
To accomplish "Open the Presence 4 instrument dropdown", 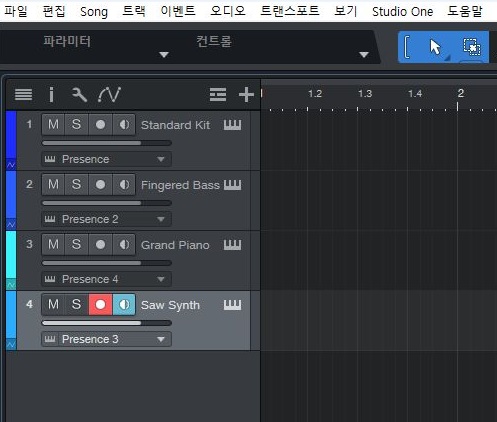I will click(107, 279).
